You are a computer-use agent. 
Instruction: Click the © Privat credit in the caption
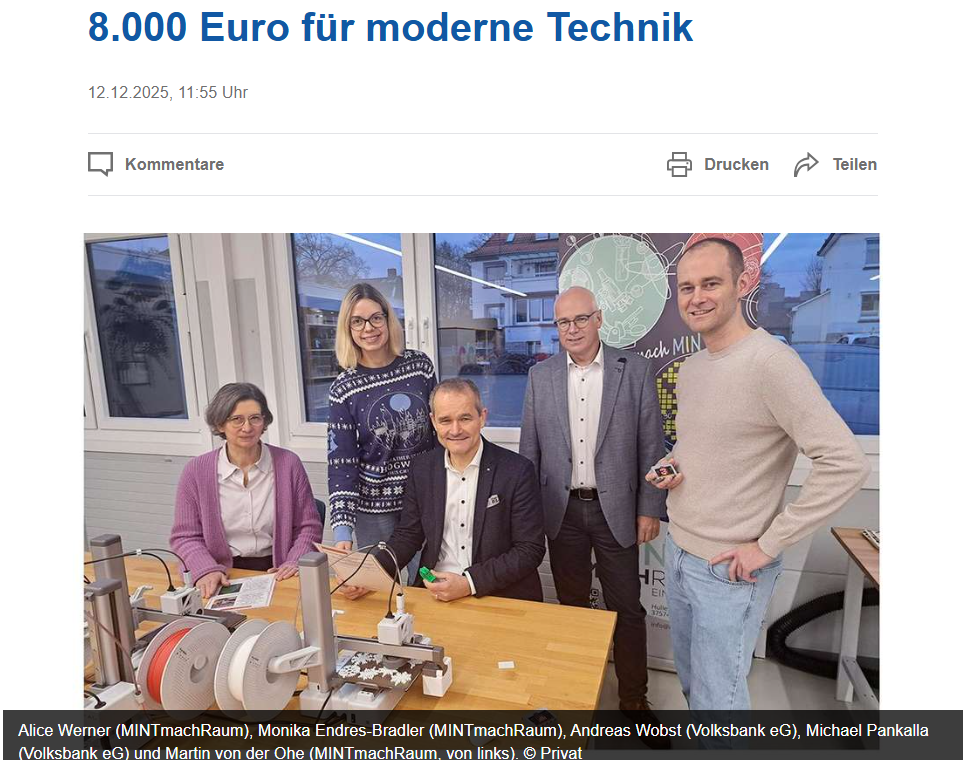click(552, 753)
